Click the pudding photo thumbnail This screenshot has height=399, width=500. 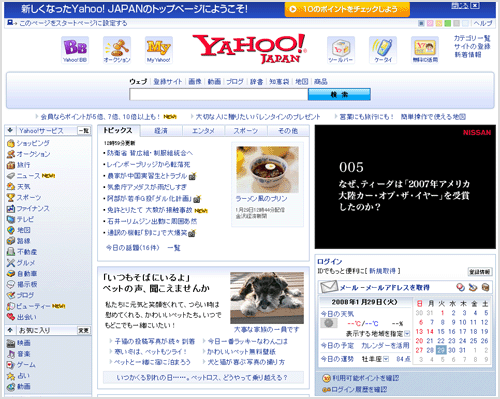tap(267, 170)
